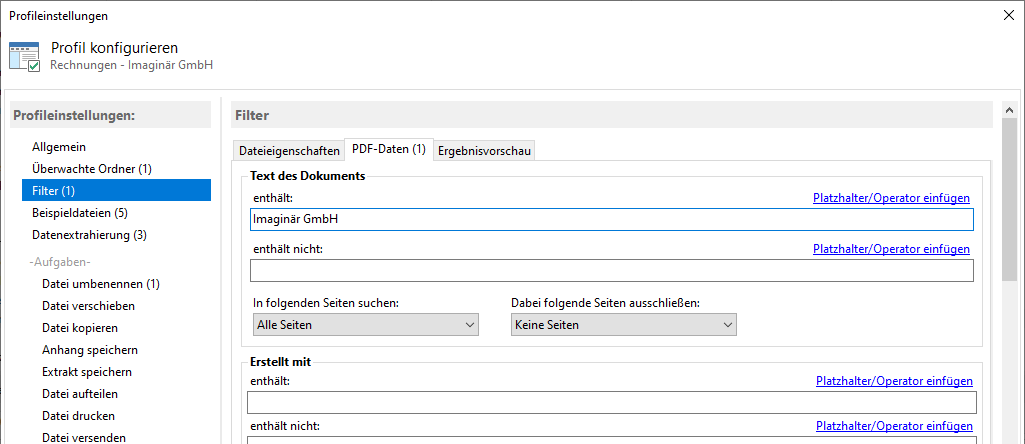Open Überwachte Ordner (1) settings
1025x444 pixels.
tap(92, 169)
